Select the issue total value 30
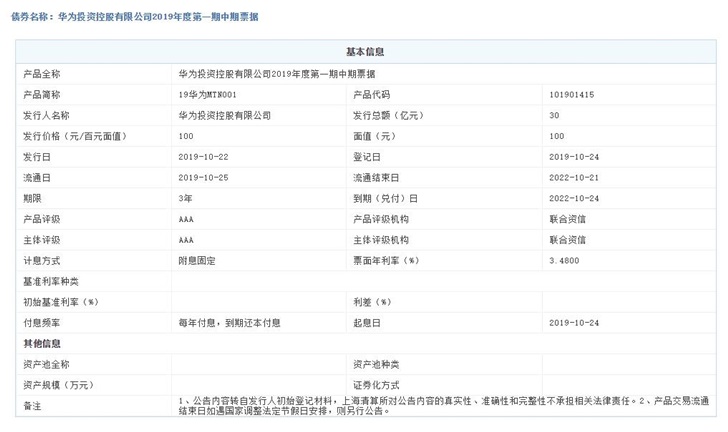The image size is (728, 432). (554, 115)
